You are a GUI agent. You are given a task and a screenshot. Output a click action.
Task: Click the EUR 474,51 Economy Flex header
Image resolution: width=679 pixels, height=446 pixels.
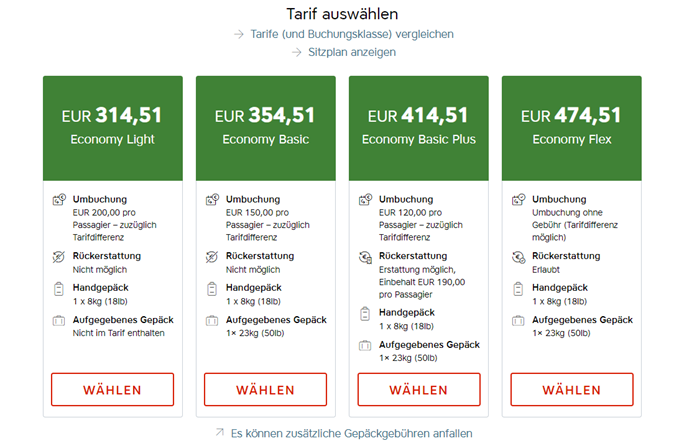pyautogui.click(x=572, y=128)
